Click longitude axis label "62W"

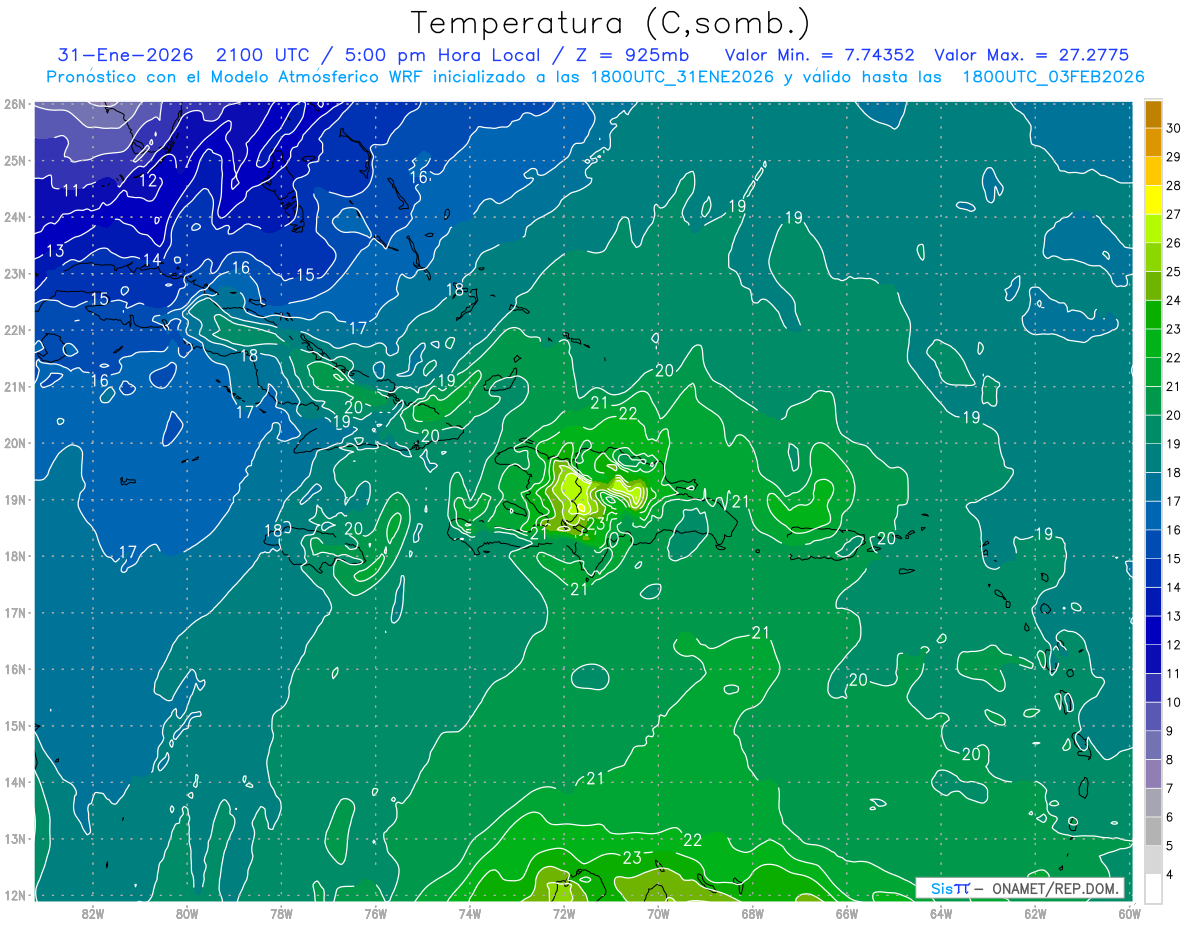click(x=1035, y=913)
